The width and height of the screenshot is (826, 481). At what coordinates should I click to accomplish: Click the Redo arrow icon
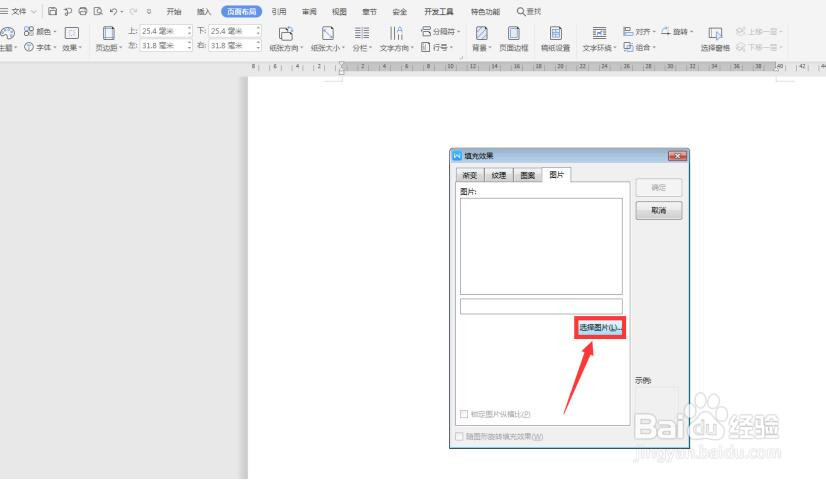pyautogui.click(x=133, y=11)
